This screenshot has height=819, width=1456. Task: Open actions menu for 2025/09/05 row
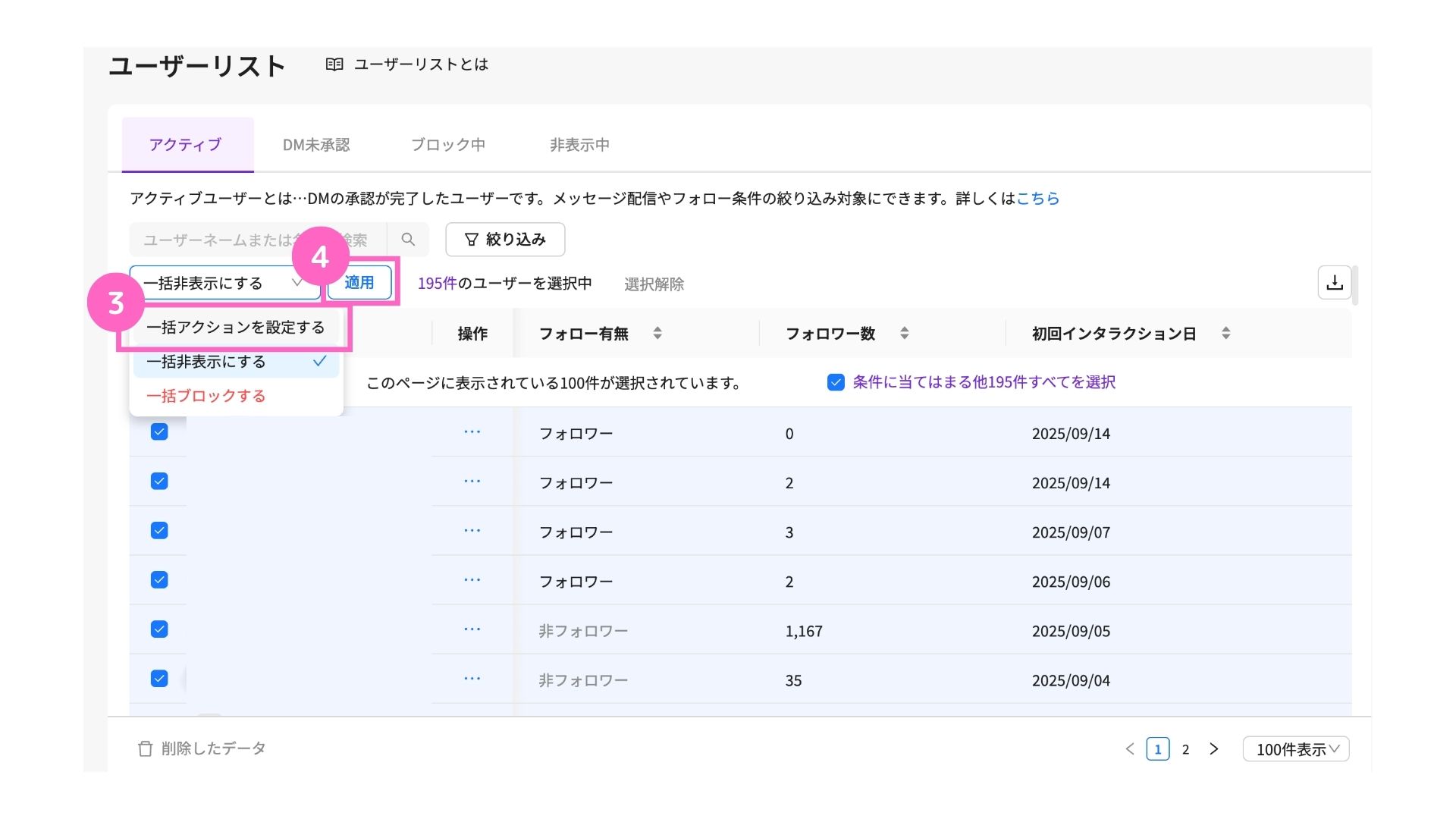[x=472, y=629]
